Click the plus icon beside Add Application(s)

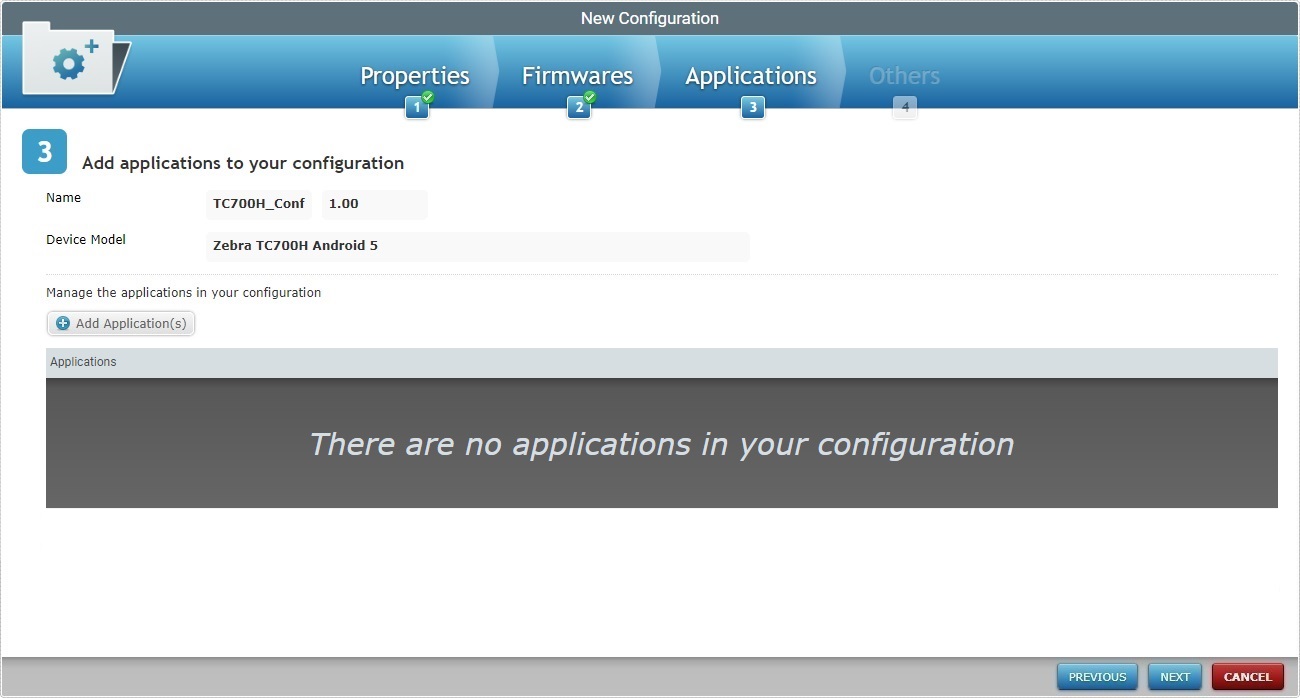[x=61, y=323]
